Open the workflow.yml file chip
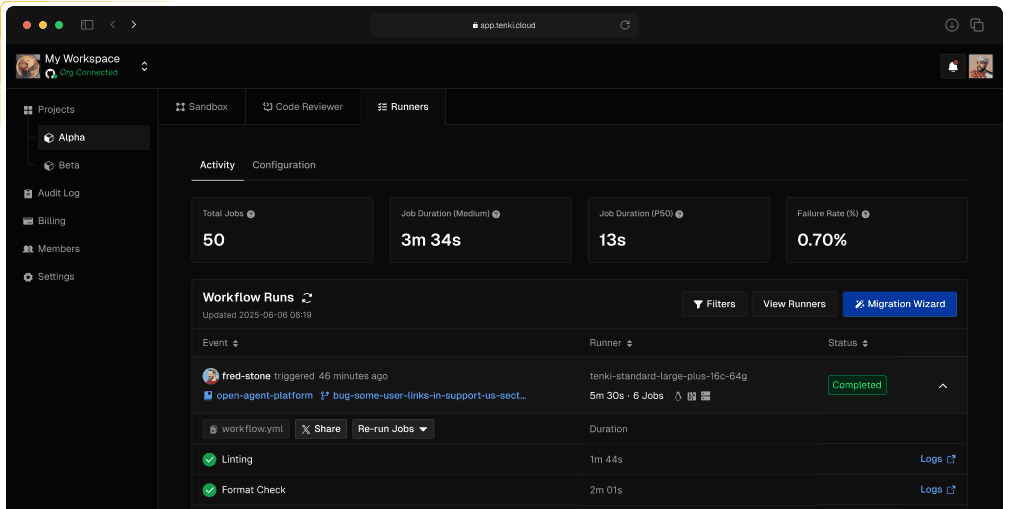 [x=246, y=429]
